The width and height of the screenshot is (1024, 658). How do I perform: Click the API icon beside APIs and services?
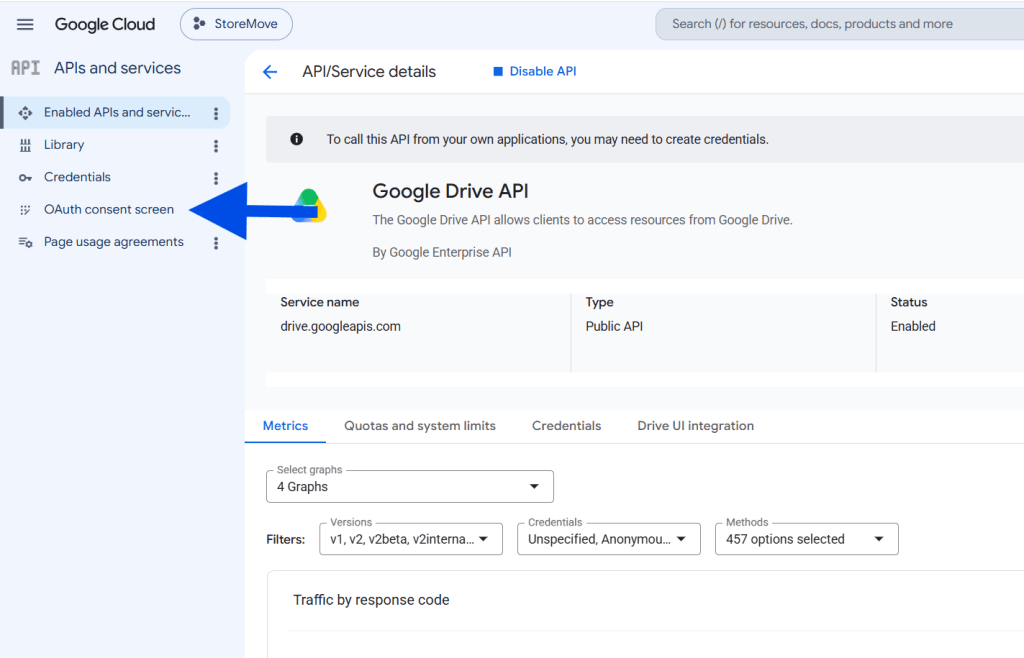[x=25, y=68]
